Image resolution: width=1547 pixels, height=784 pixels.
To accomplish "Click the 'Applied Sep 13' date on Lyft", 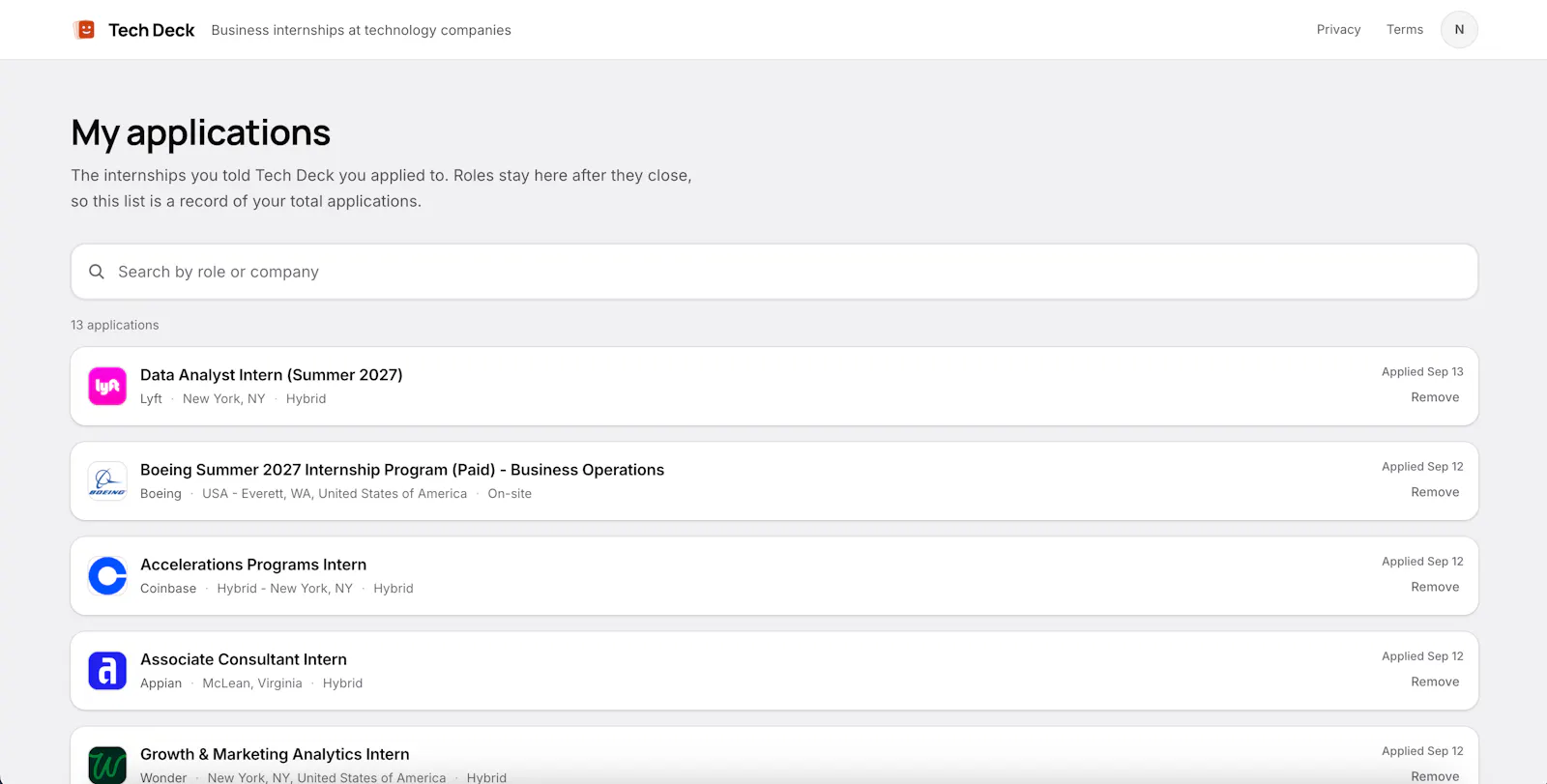I will (x=1422, y=372).
